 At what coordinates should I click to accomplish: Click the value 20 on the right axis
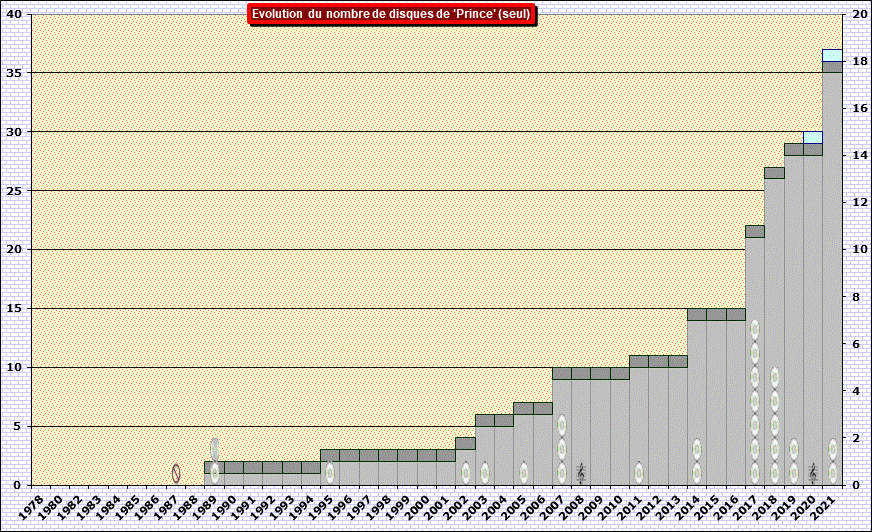pyautogui.click(x=859, y=14)
